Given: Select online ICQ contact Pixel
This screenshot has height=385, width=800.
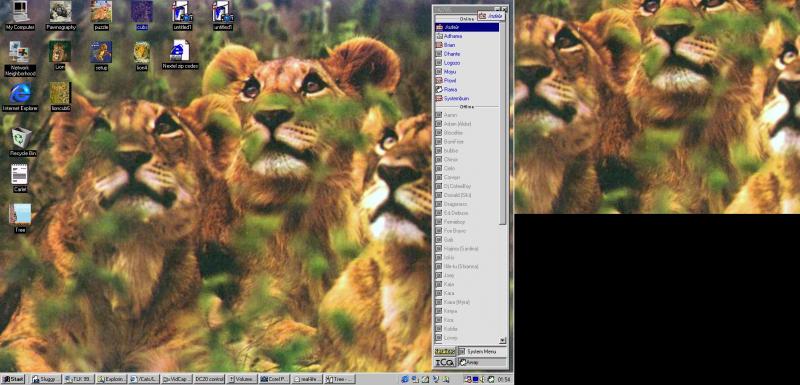Looking at the screenshot, I should 467,81.
